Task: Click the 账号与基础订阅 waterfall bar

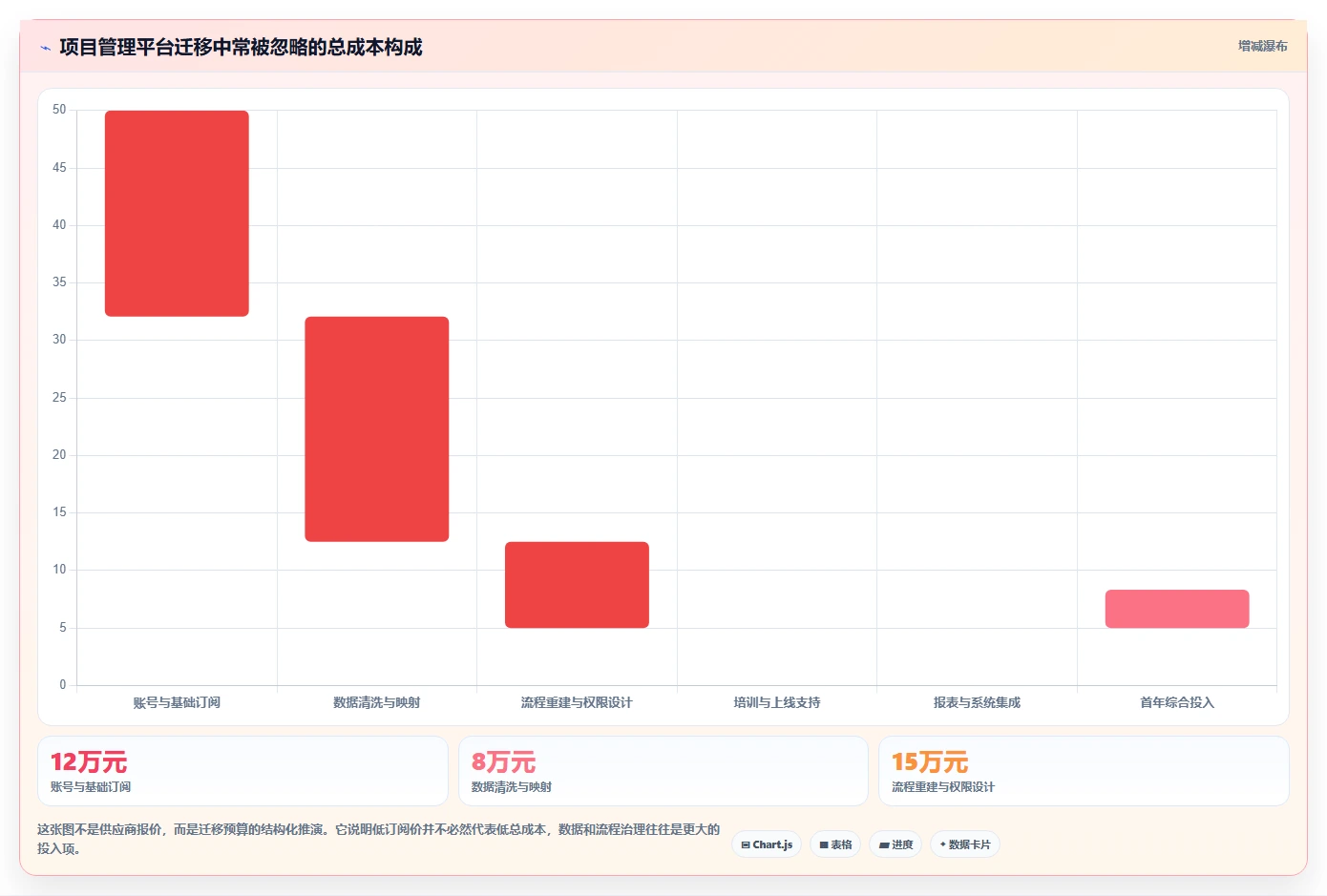Action: click(x=177, y=214)
